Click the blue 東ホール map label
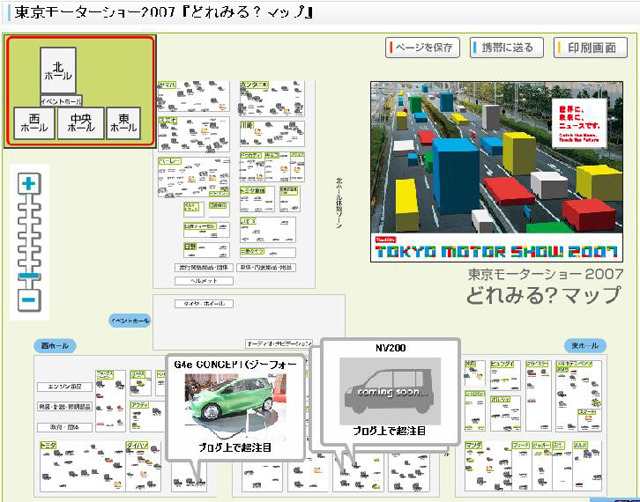This screenshot has height=502, width=640. 585,346
